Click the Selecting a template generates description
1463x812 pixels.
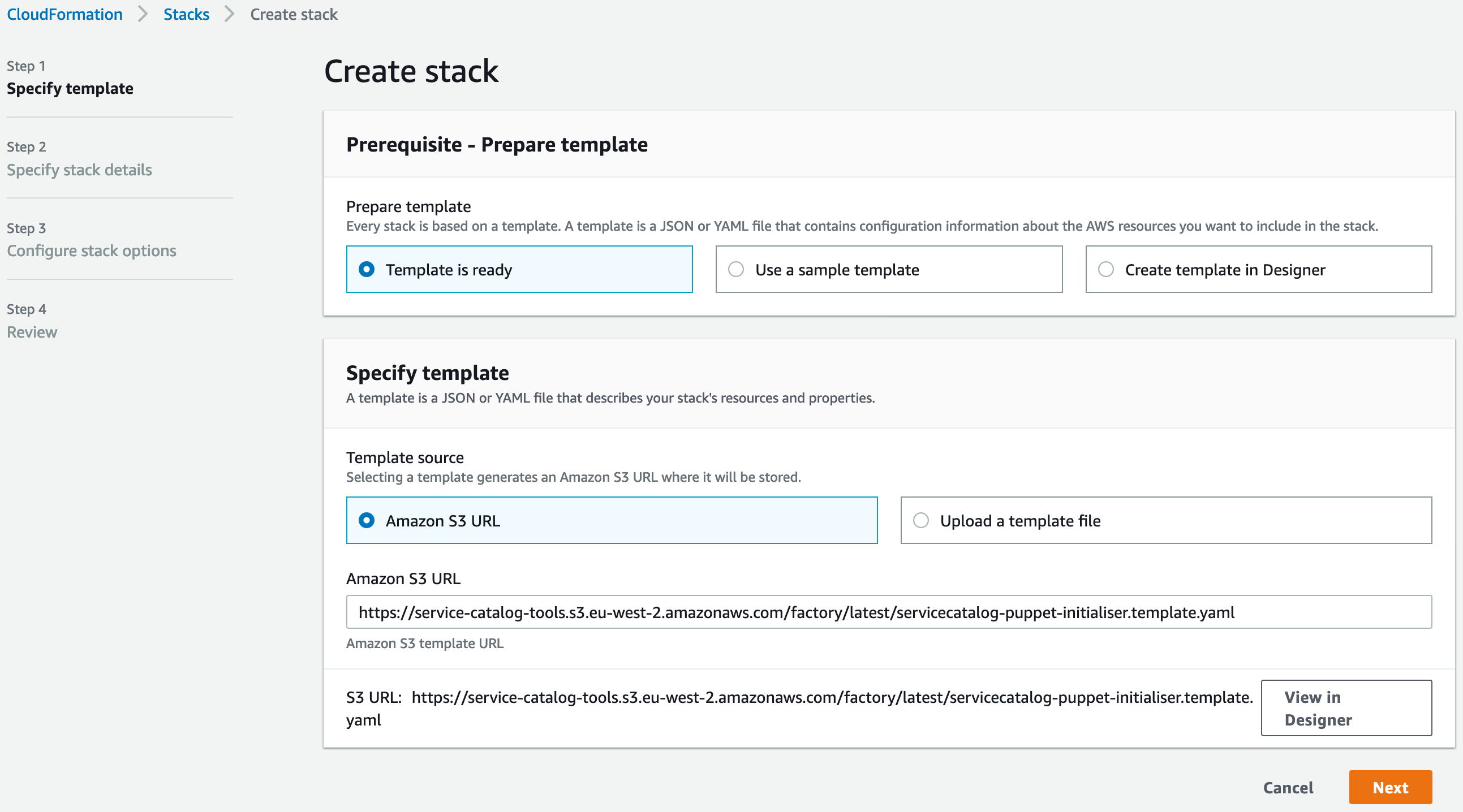click(574, 477)
